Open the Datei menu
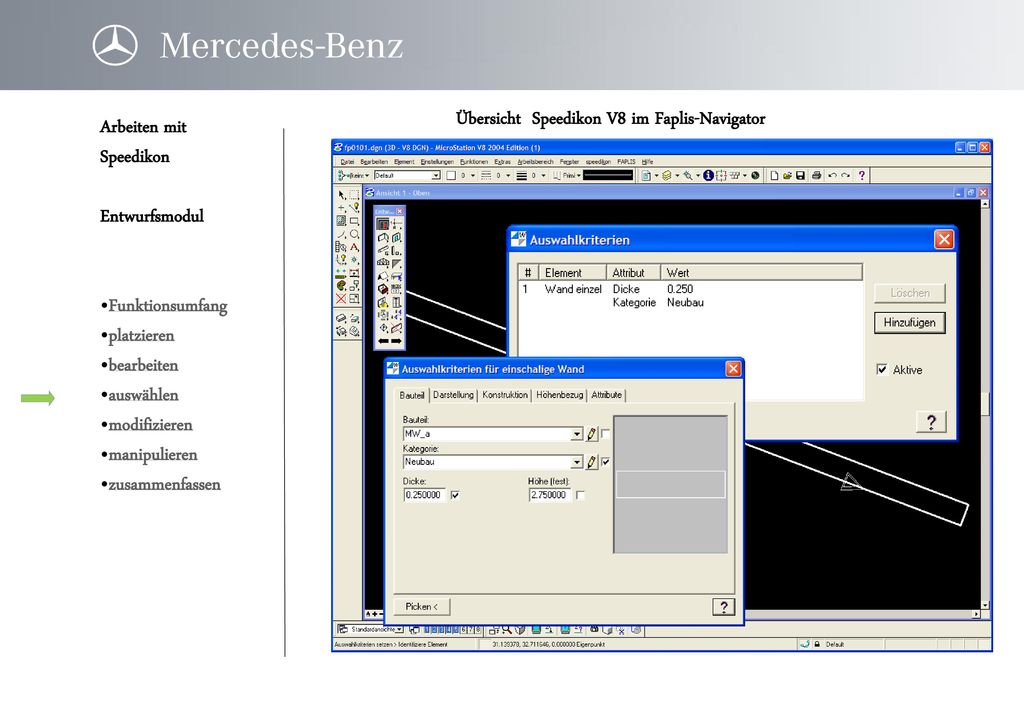This screenshot has height=709, width=1024. click(x=347, y=161)
